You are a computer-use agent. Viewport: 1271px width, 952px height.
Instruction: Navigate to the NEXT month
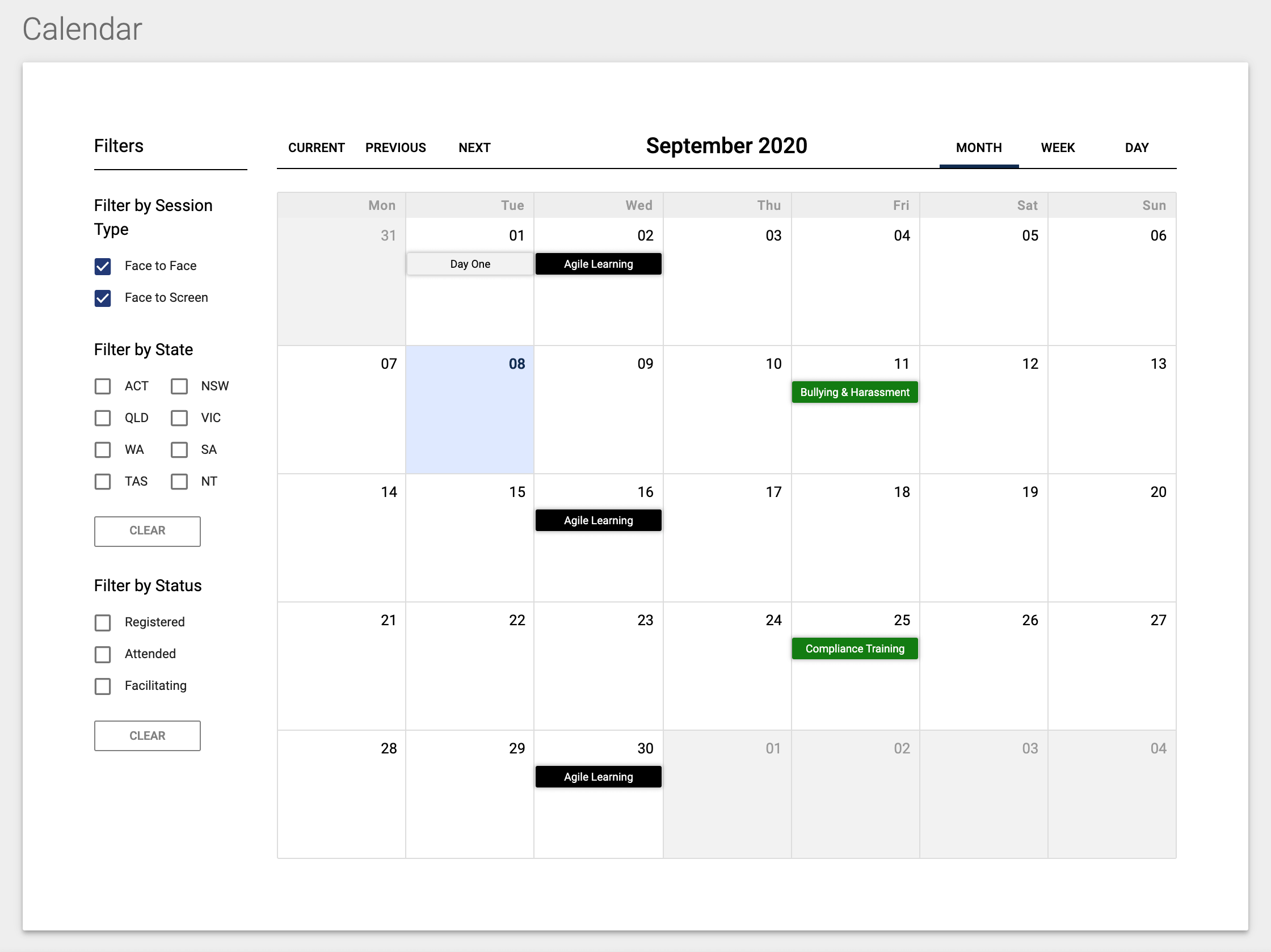coord(474,148)
